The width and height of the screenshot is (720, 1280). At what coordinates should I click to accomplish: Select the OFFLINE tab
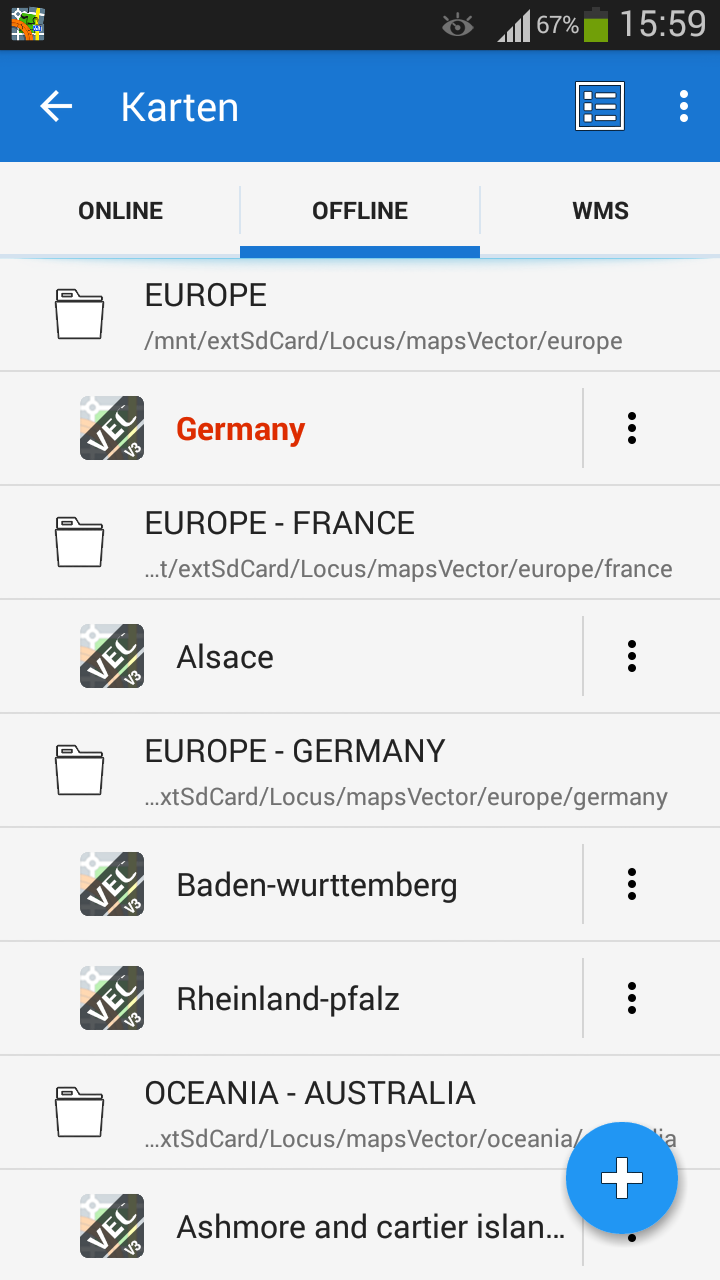tap(360, 211)
